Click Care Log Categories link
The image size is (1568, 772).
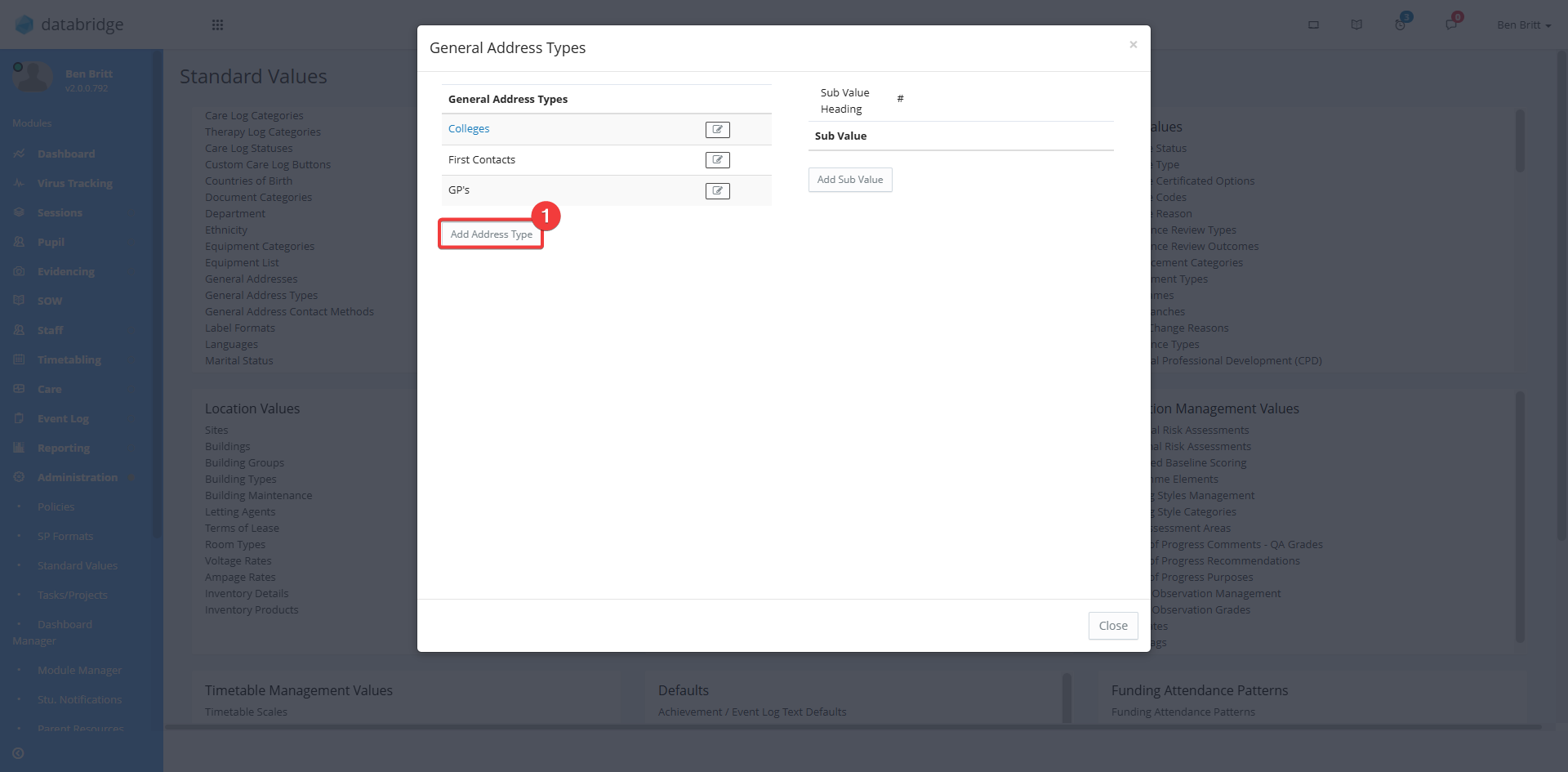pos(254,116)
